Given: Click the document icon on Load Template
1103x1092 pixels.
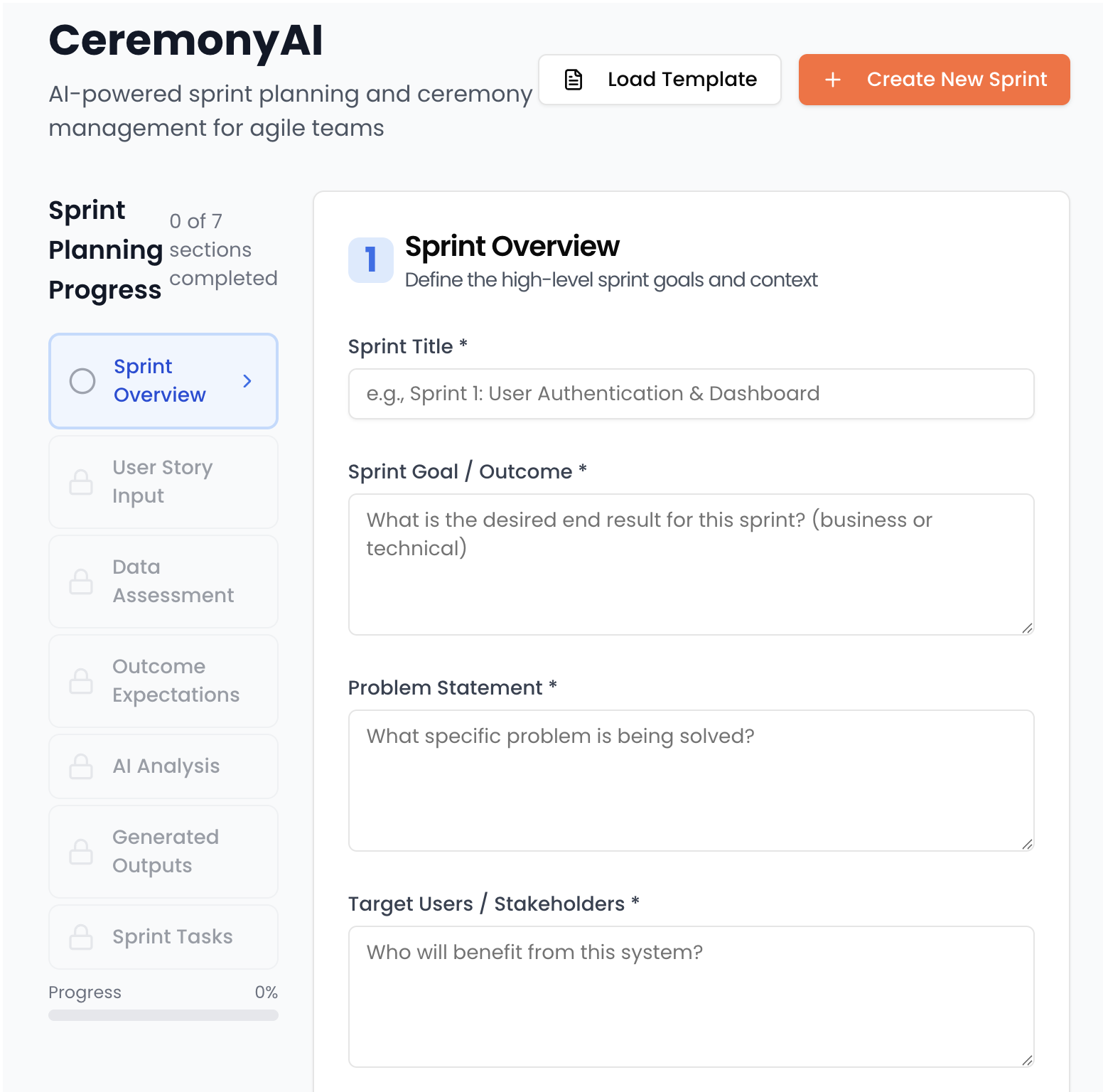Looking at the screenshot, I should [x=573, y=79].
